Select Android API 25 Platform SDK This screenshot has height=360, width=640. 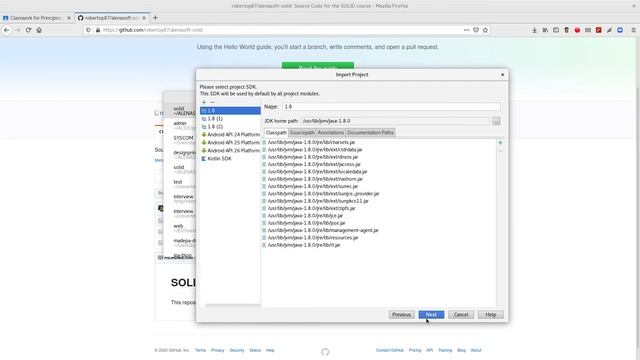tap(230, 142)
